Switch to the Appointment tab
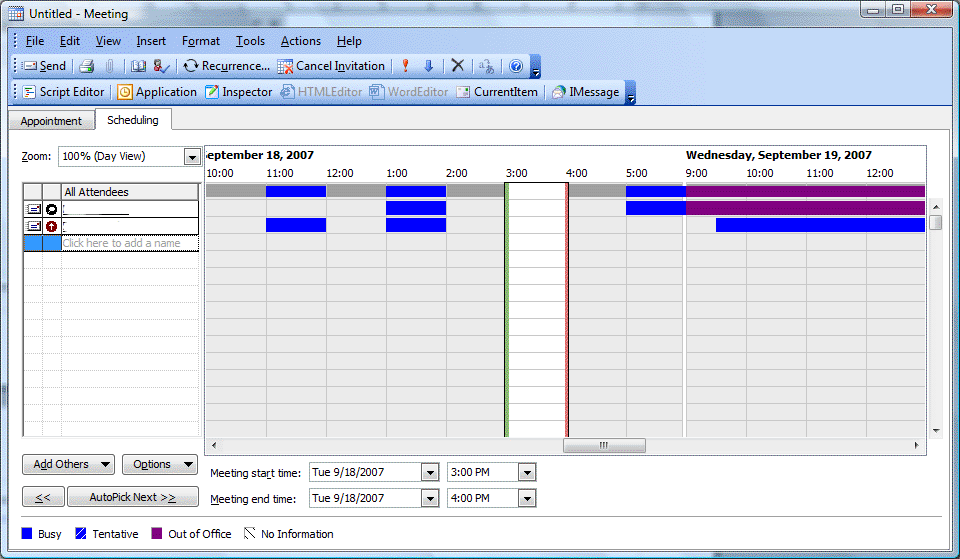 coord(51,121)
